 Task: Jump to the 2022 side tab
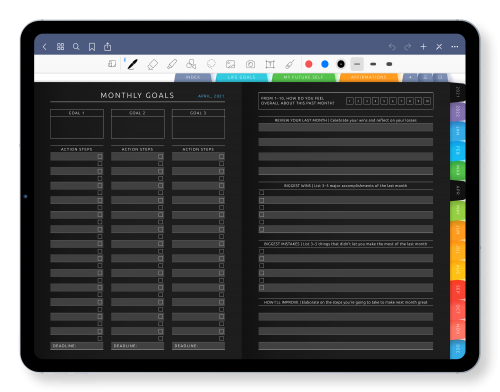458,112
